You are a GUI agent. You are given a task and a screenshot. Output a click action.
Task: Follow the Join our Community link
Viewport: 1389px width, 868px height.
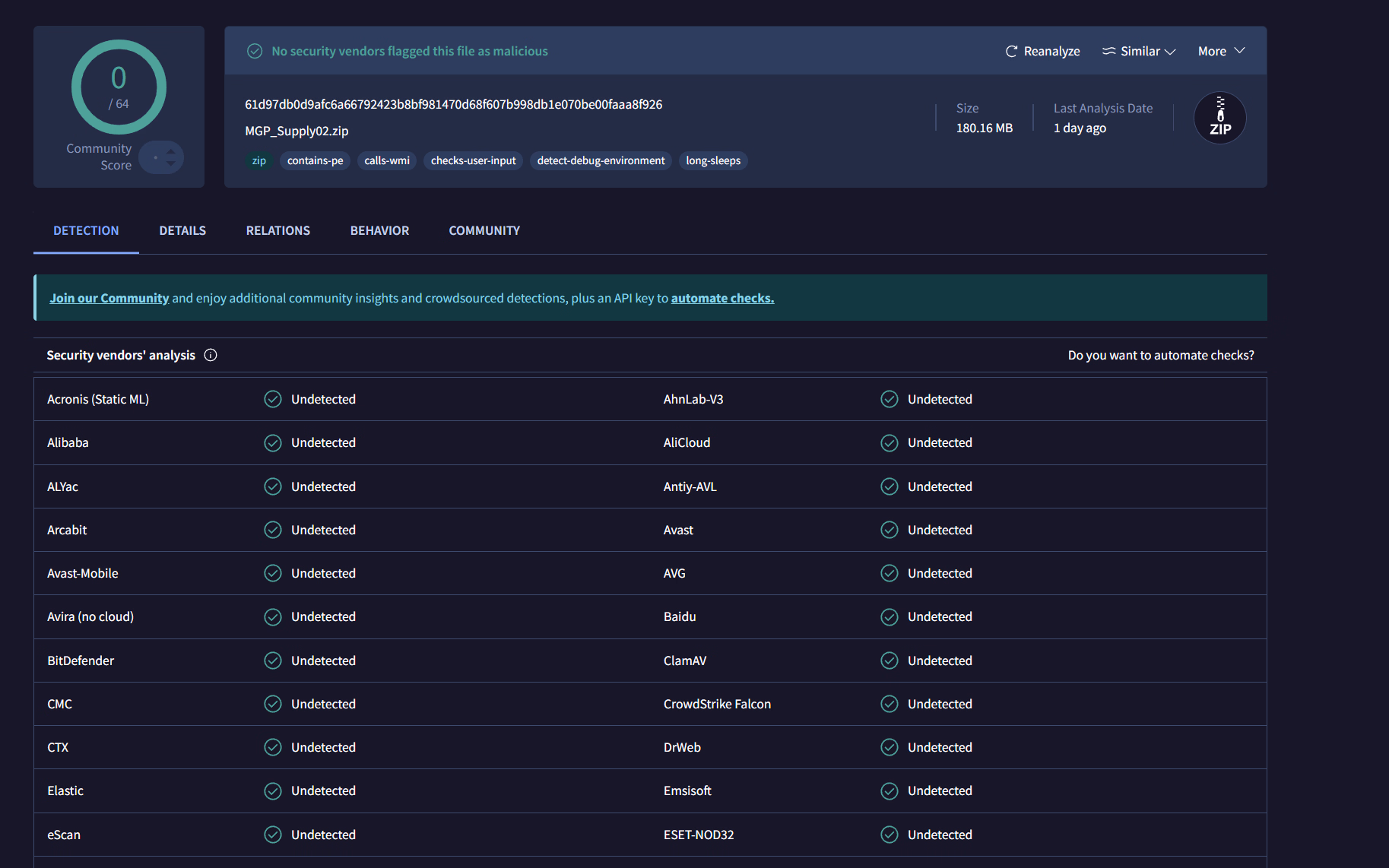(x=109, y=298)
